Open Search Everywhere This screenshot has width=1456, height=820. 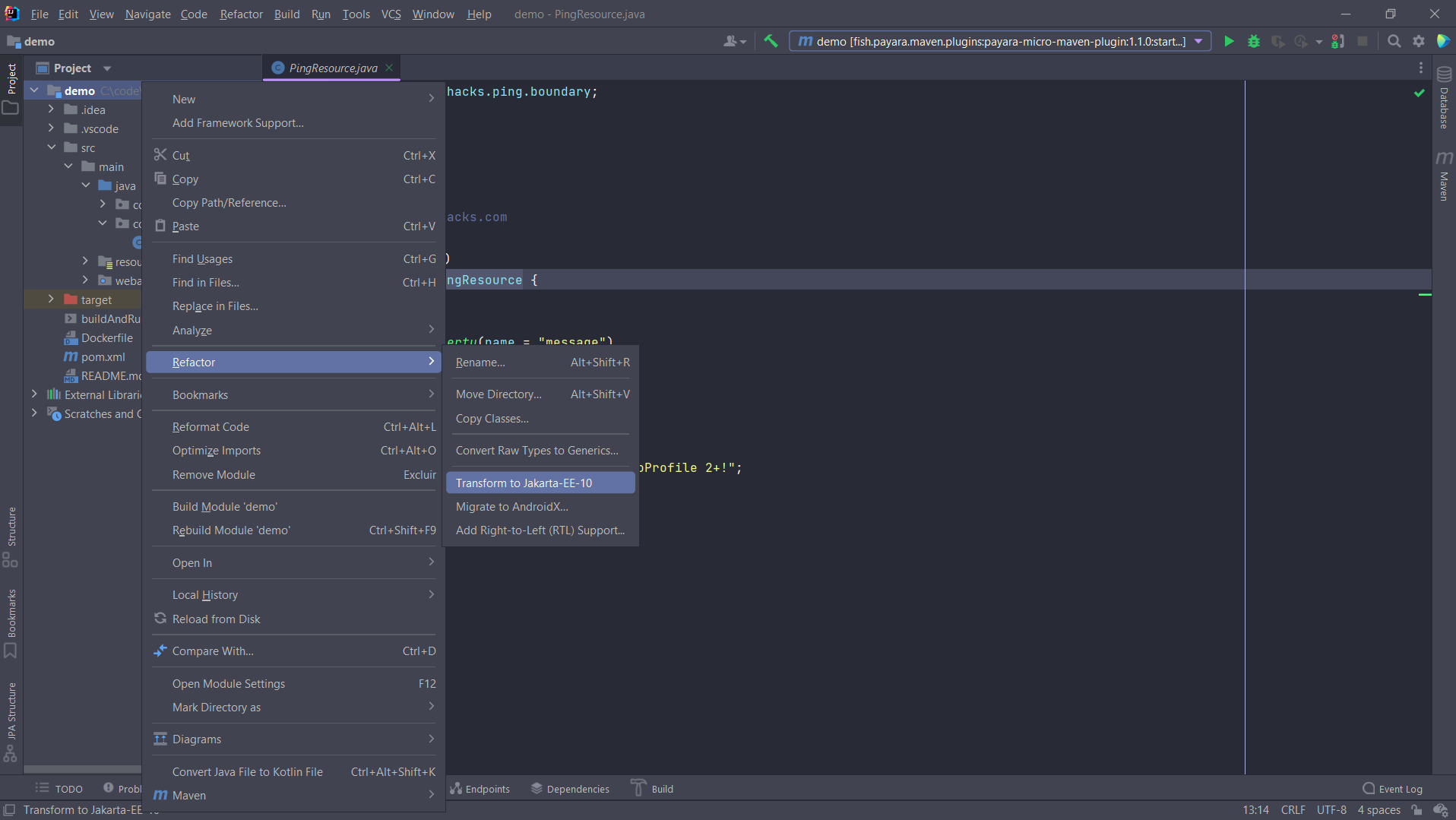[x=1394, y=41]
